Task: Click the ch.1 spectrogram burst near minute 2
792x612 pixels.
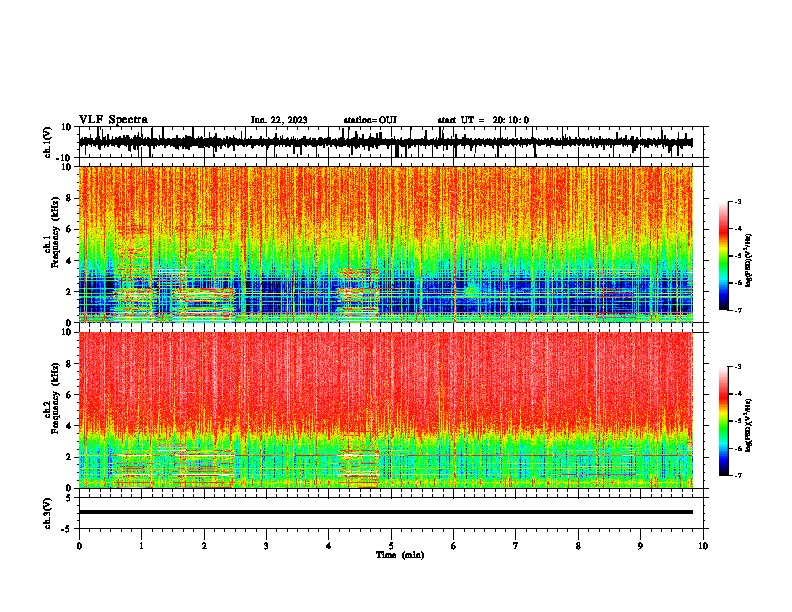Action: click(x=203, y=302)
